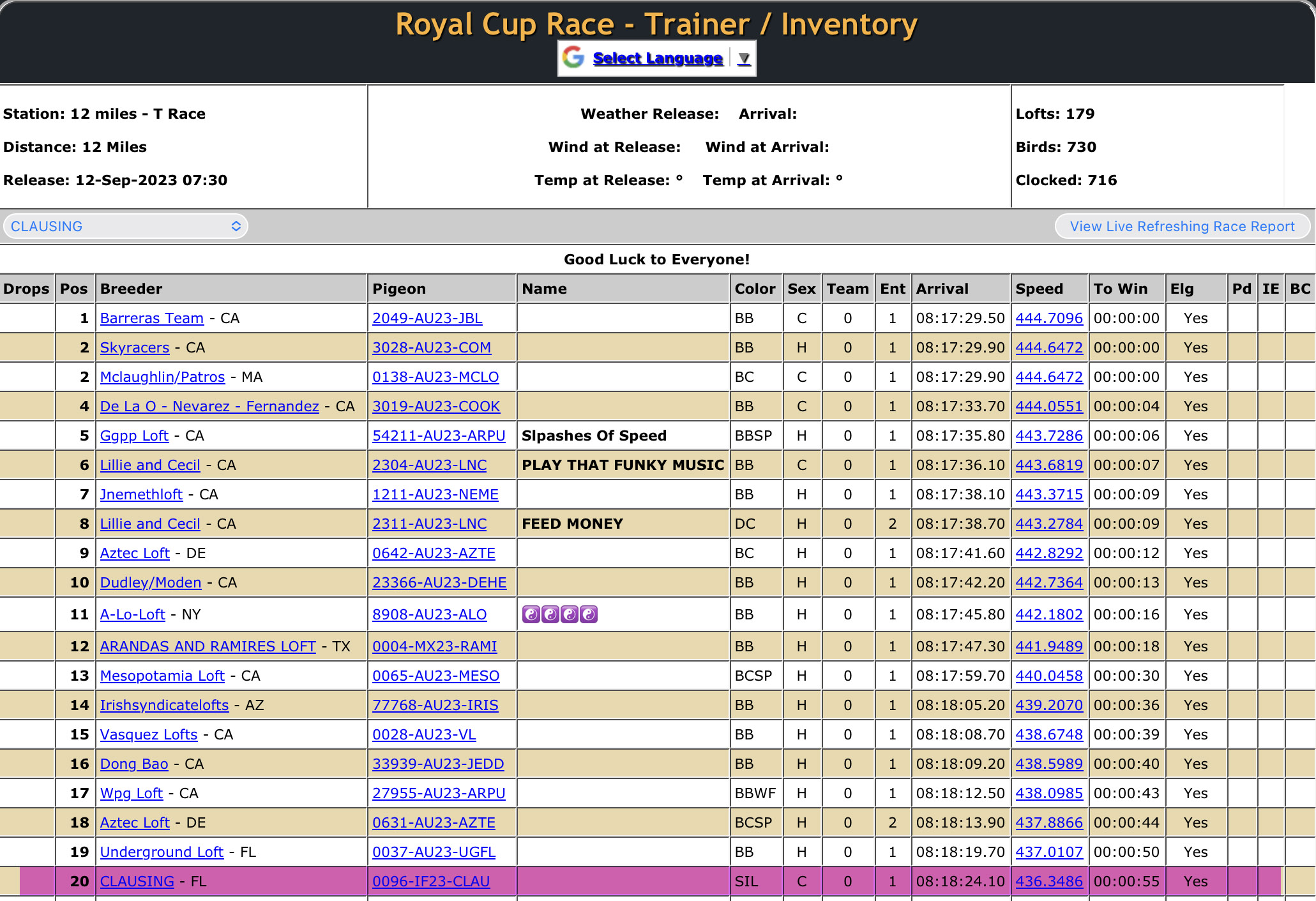The height and width of the screenshot is (901, 1316).
Task: Expand the CLAUSING loft selector
Action: click(125, 226)
